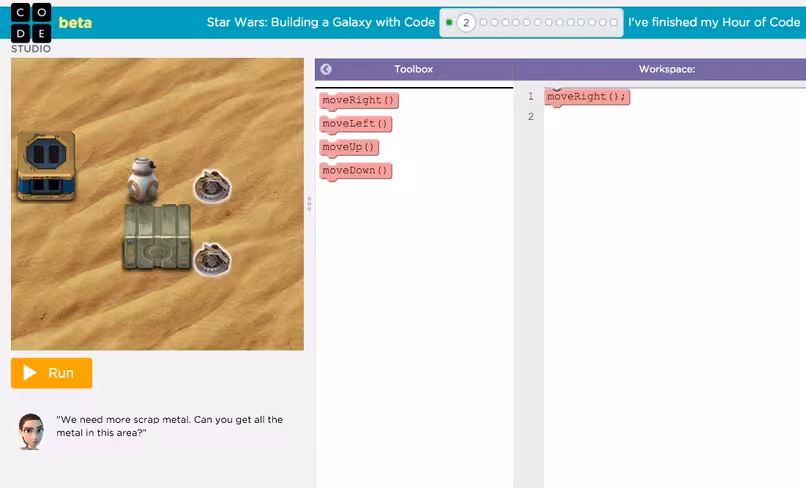Click the blue and yellow container in the sand
Screen dimensions: 806x488
click(x=46, y=166)
